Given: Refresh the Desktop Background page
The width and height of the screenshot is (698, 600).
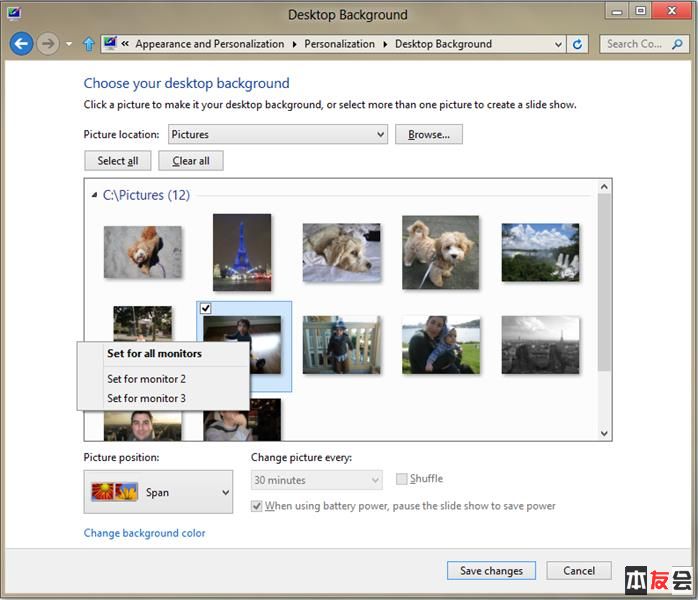Looking at the screenshot, I should point(577,44).
